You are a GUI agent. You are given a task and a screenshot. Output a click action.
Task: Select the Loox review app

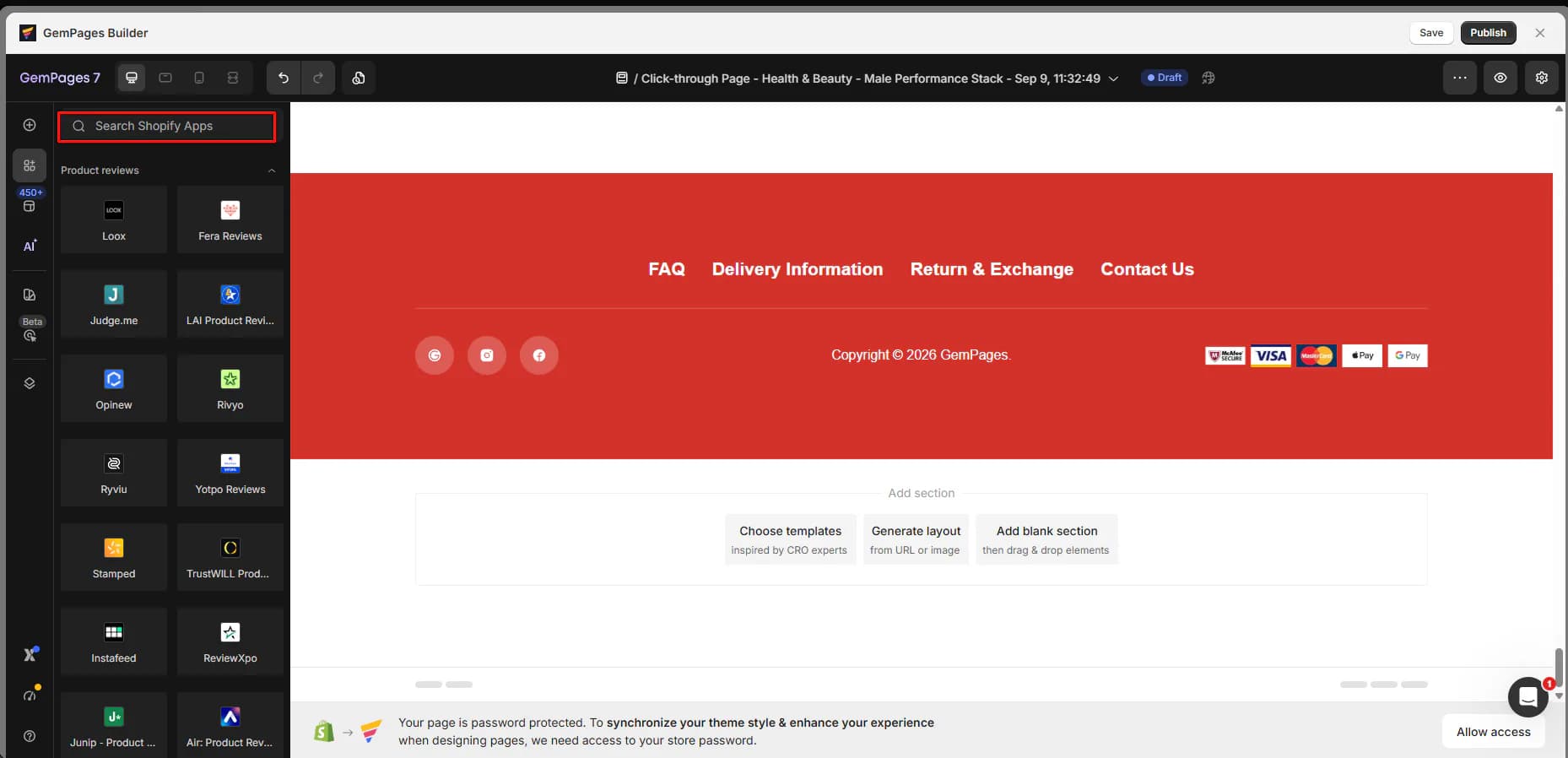[x=114, y=219]
